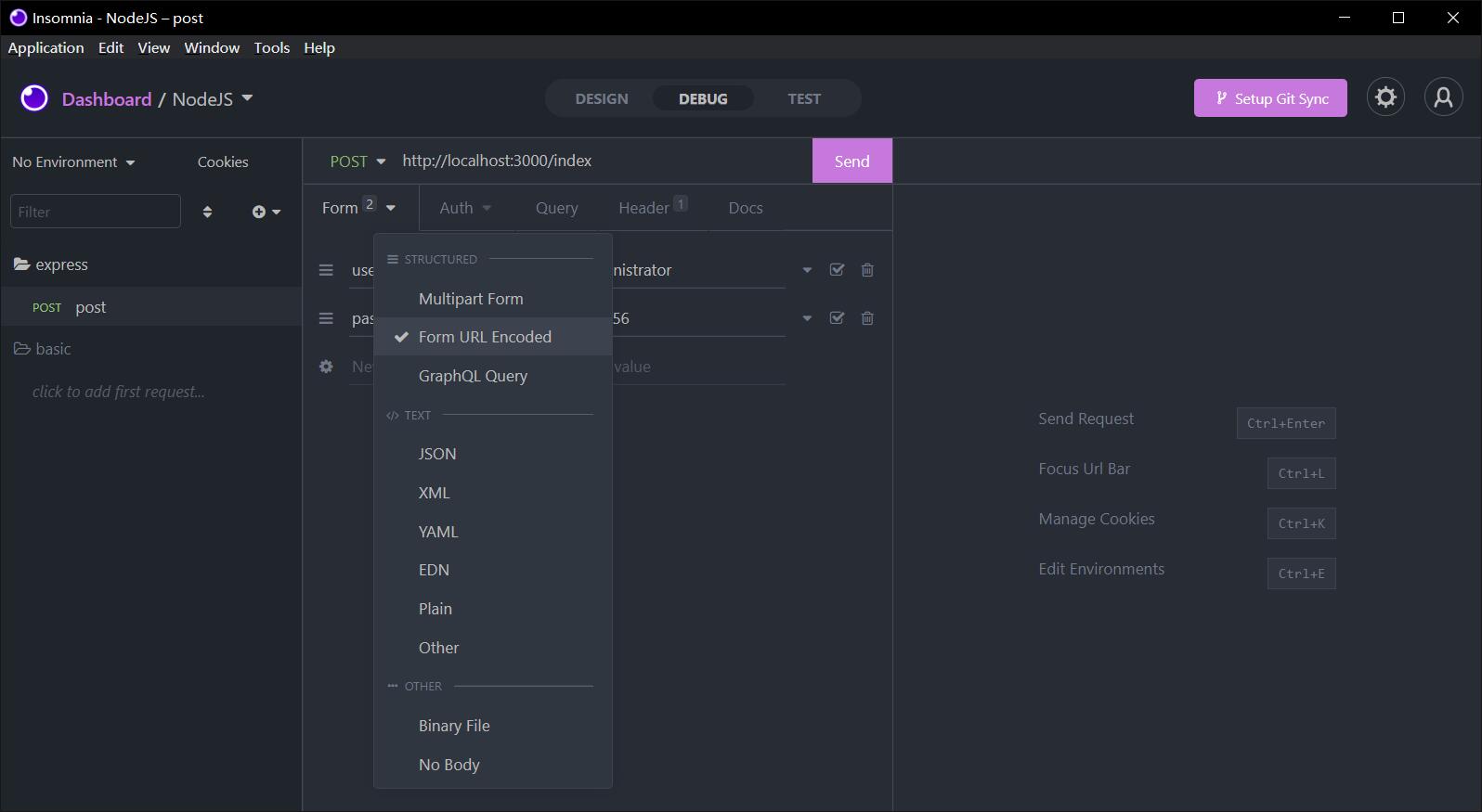Switch to DESIGN view
Image resolution: width=1482 pixels, height=812 pixels.
(602, 98)
